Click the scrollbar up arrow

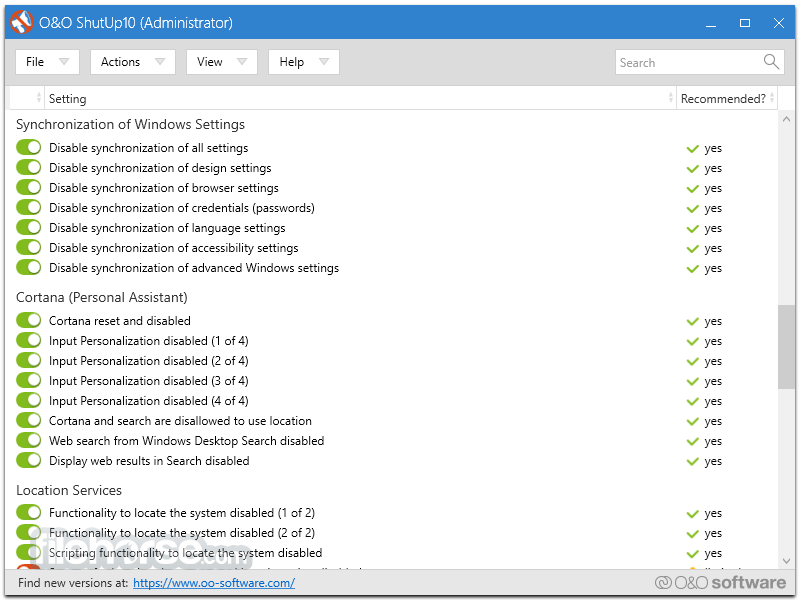point(786,119)
